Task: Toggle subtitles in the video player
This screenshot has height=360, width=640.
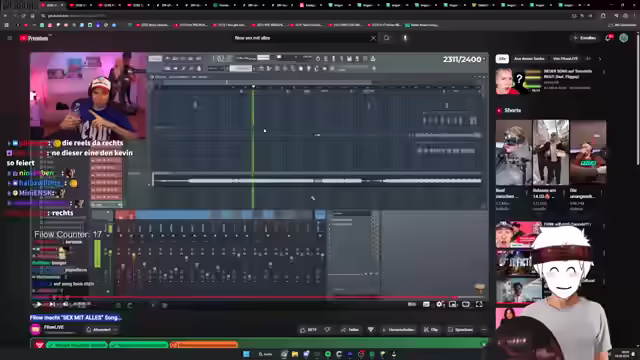Action: 426,304
